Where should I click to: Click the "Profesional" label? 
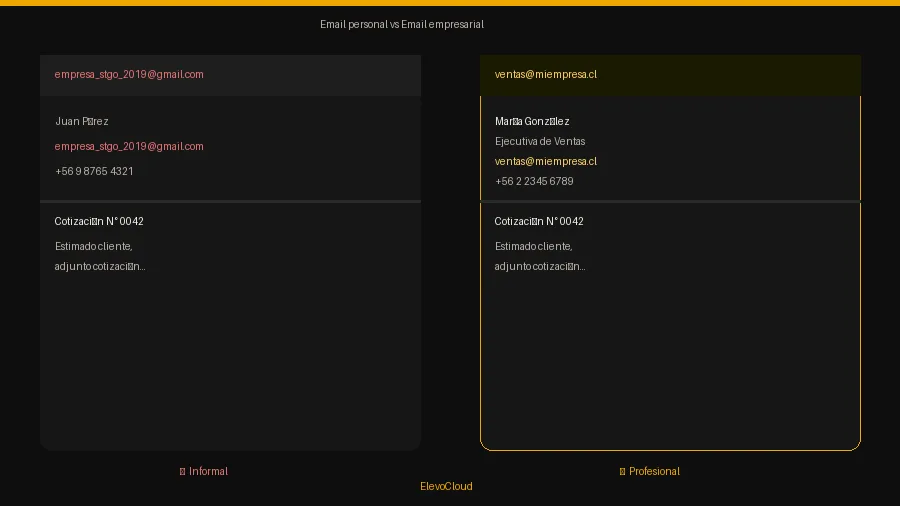[x=654, y=472]
